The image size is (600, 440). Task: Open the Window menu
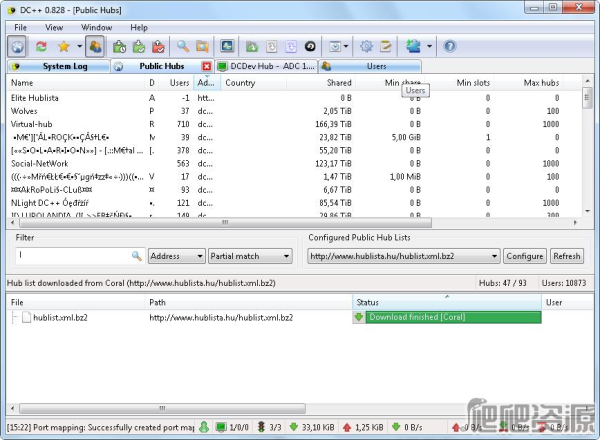pos(97,27)
